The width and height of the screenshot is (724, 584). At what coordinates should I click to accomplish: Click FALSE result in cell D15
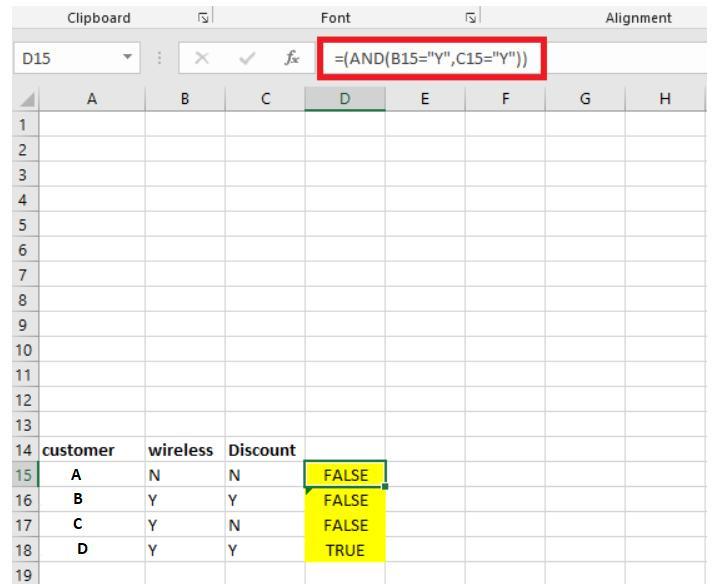coord(345,474)
